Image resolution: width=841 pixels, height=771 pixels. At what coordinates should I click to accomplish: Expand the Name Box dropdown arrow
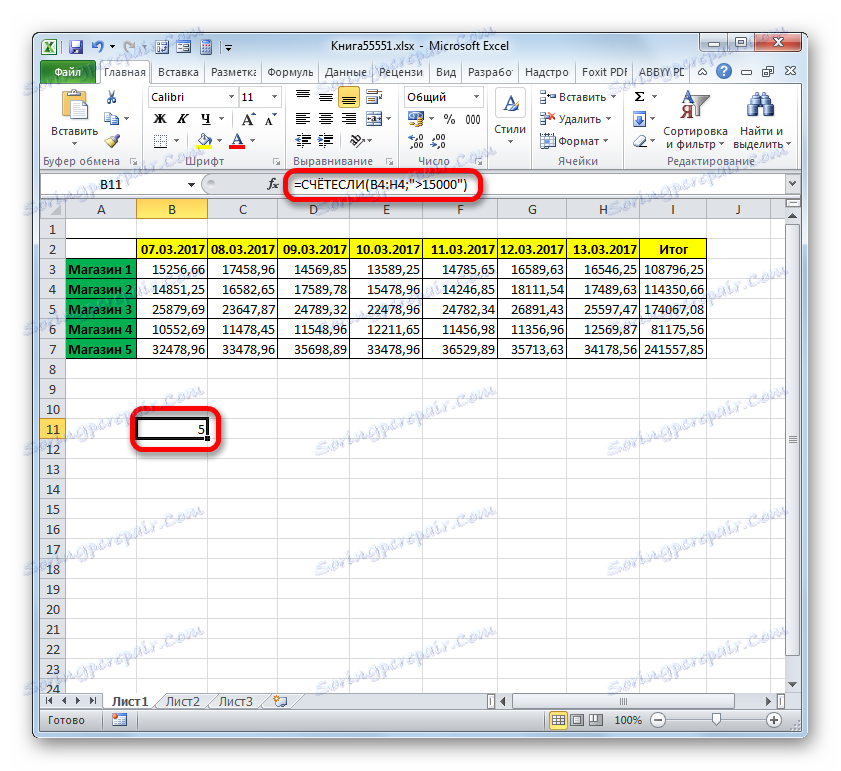point(191,185)
